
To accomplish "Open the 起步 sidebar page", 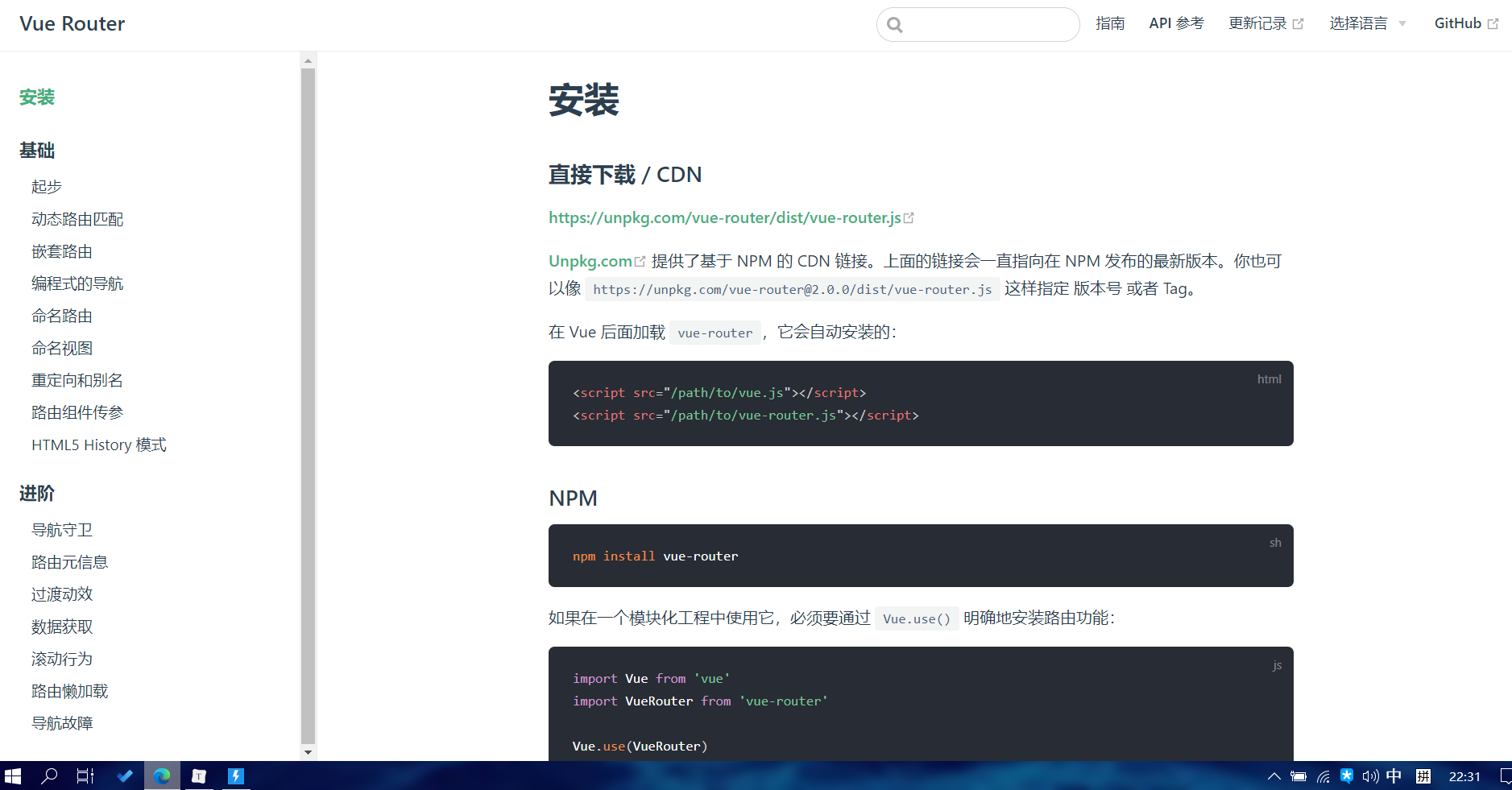I will click(47, 187).
